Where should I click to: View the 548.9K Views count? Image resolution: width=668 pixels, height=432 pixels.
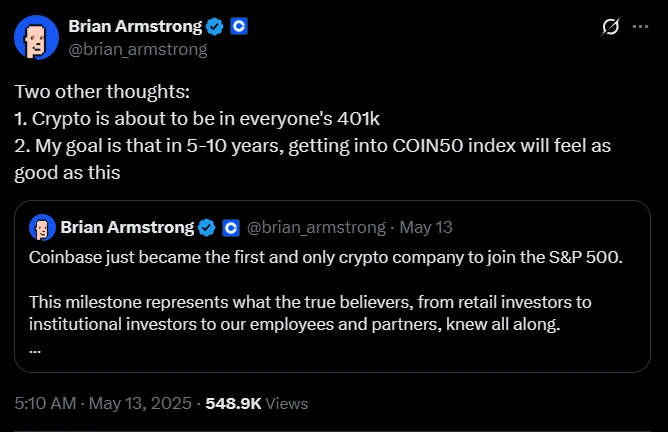(256, 403)
